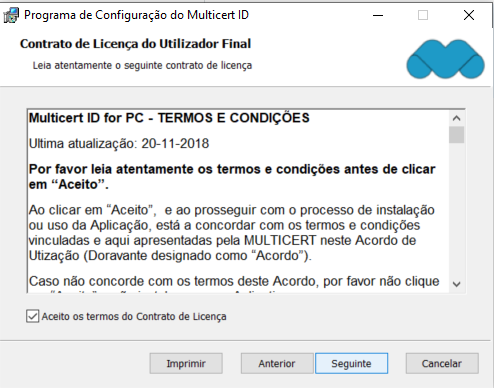The height and width of the screenshot is (388, 494).
Task: Click the license scrollbar down arrow
Action: coord(456,284)
